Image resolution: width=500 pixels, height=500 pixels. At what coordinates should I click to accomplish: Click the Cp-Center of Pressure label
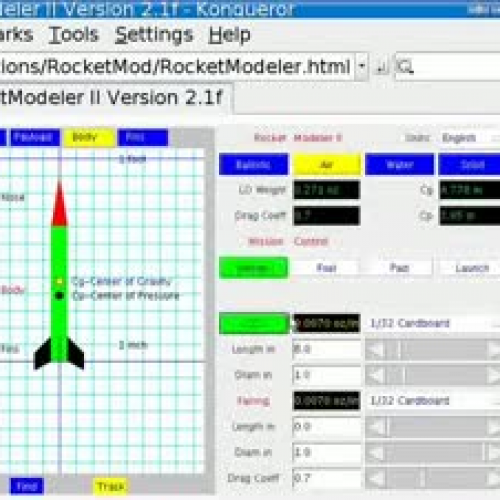[x=126, y=296]
